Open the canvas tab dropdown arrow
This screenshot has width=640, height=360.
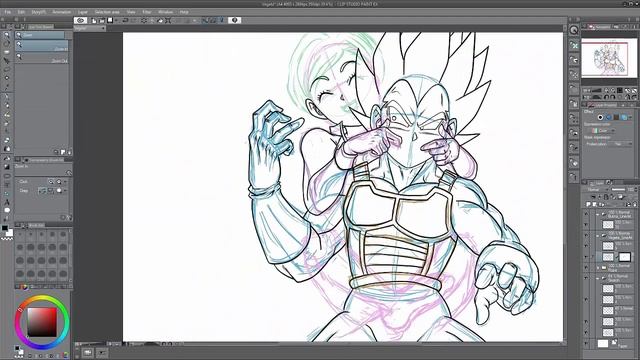(x=103, y=28)
